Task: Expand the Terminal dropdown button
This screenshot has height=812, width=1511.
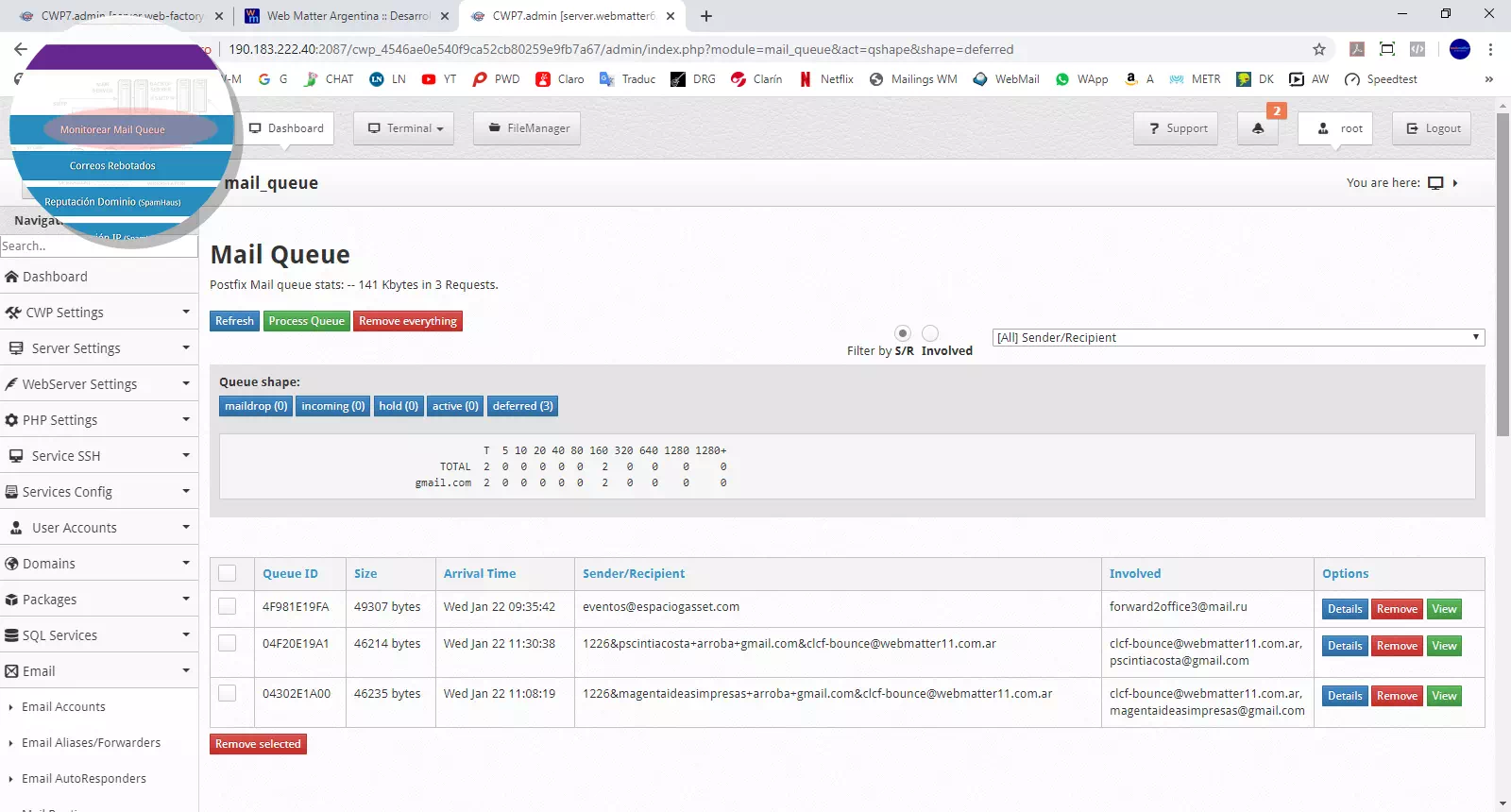Action: pyautogui.click(x=404, y=128)
